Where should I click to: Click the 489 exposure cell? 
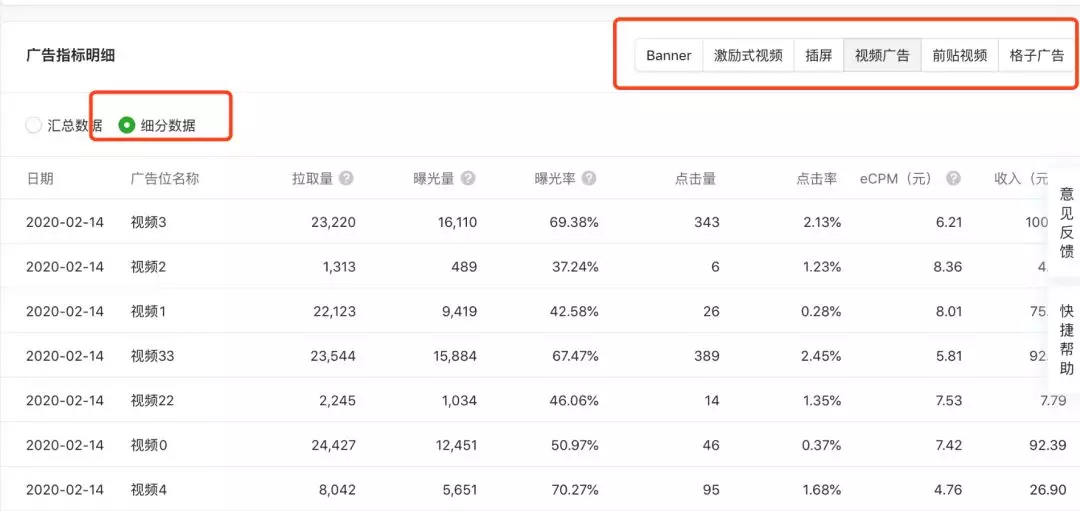(464, 267)
